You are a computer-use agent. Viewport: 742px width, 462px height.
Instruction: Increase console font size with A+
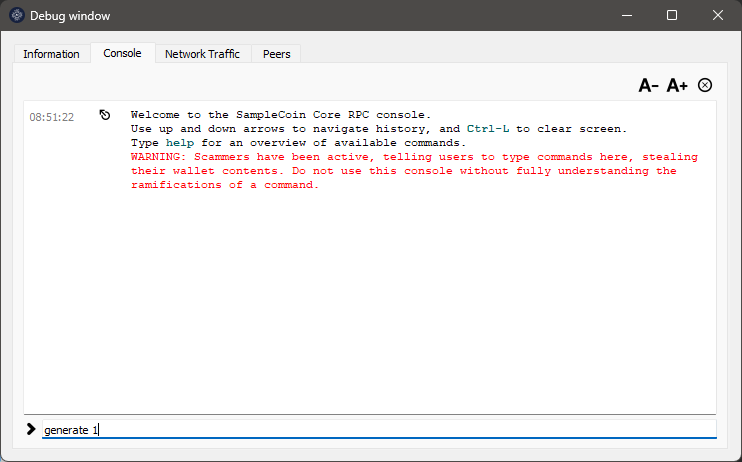677,86
